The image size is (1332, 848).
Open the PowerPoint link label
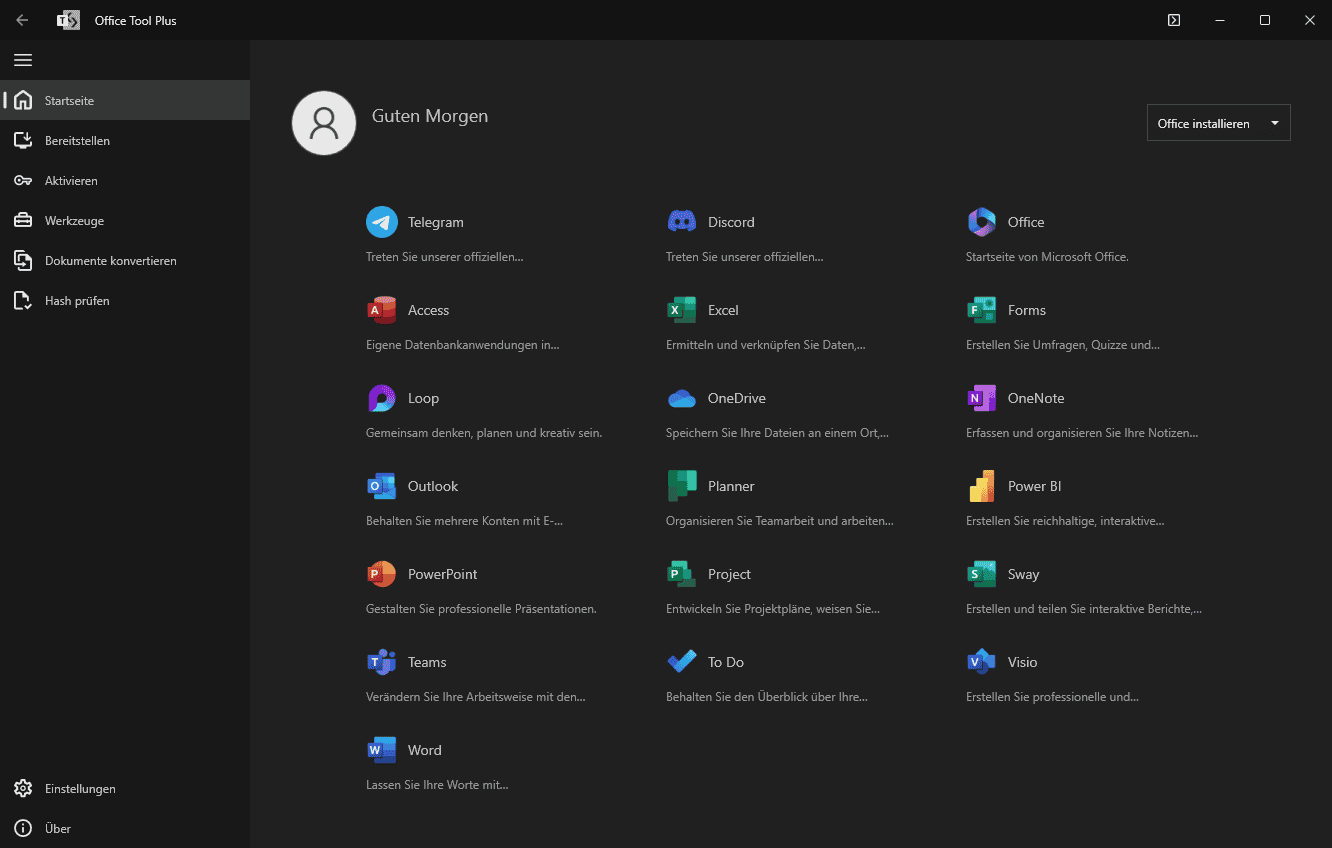443,574
